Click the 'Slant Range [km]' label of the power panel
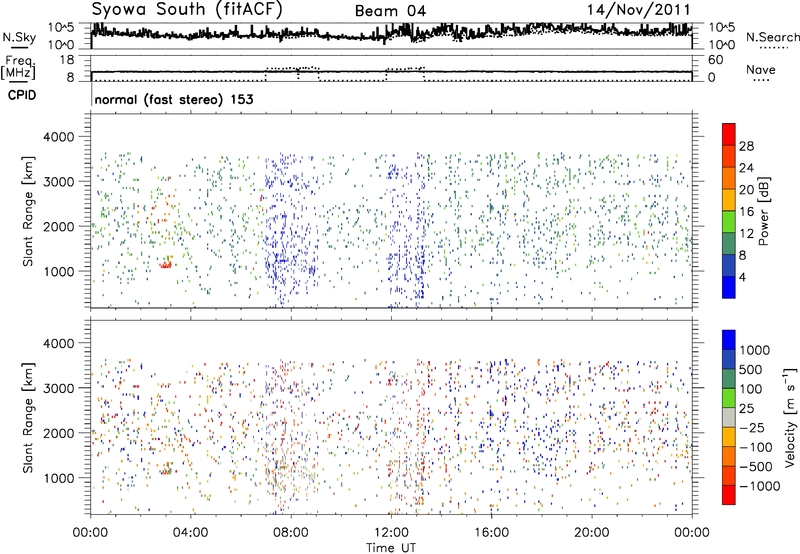800x554 pixels. [x=28, y=211]
